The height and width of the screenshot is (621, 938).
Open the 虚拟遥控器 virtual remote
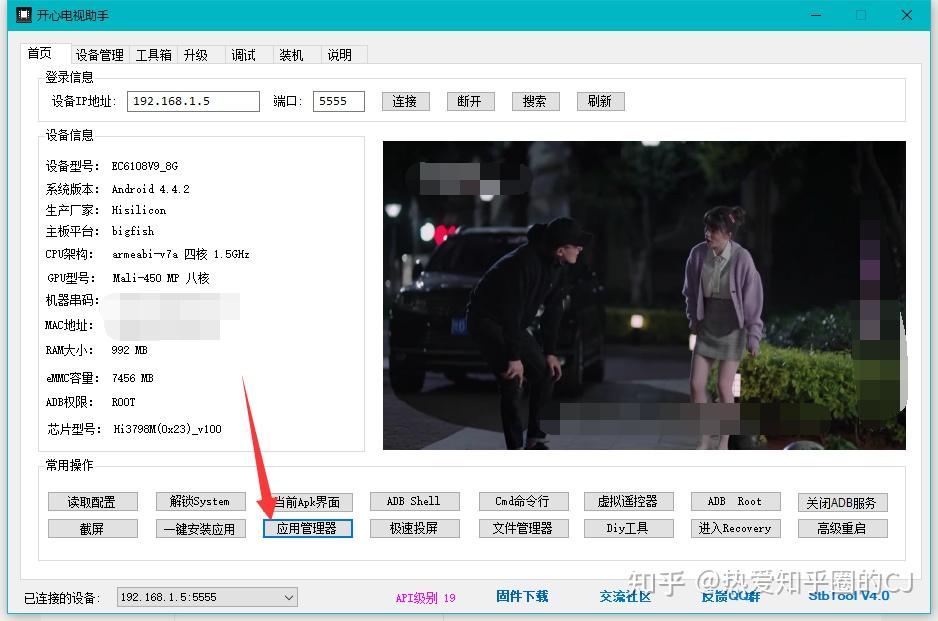click(628, 501)
